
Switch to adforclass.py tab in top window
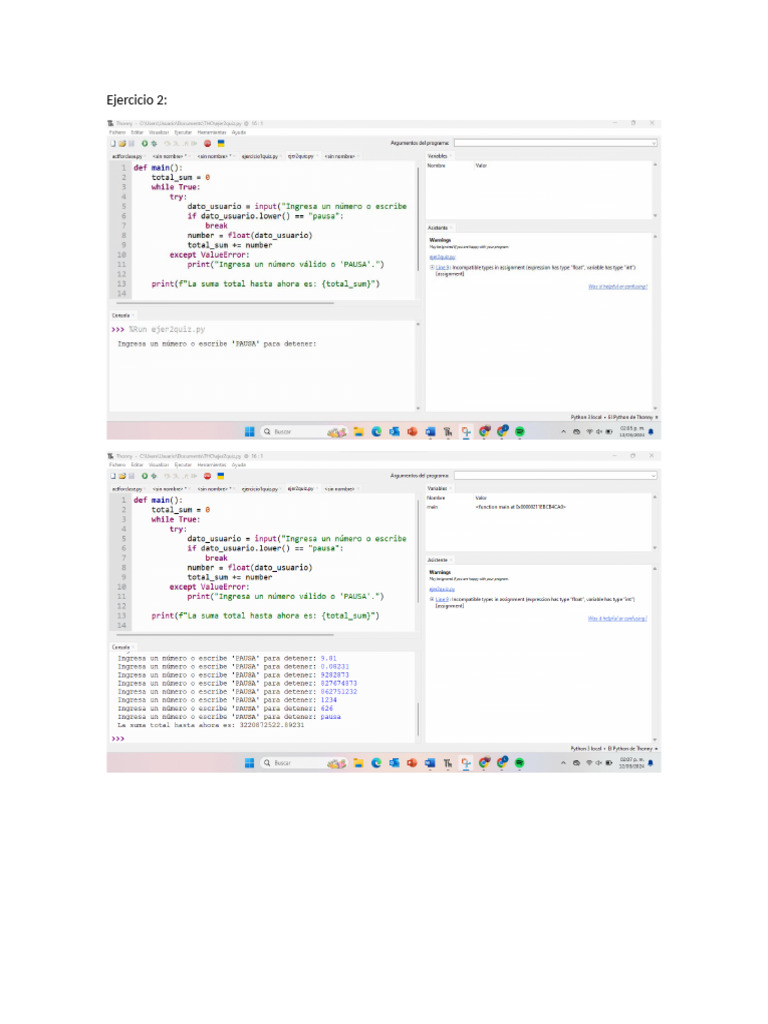127,157
